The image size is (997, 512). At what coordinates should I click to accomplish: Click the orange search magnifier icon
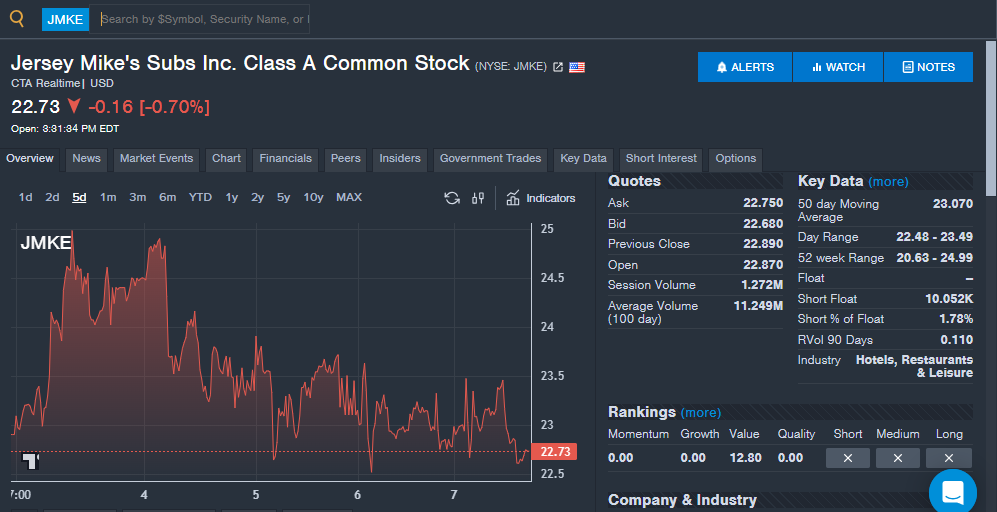tap(17, 19)
